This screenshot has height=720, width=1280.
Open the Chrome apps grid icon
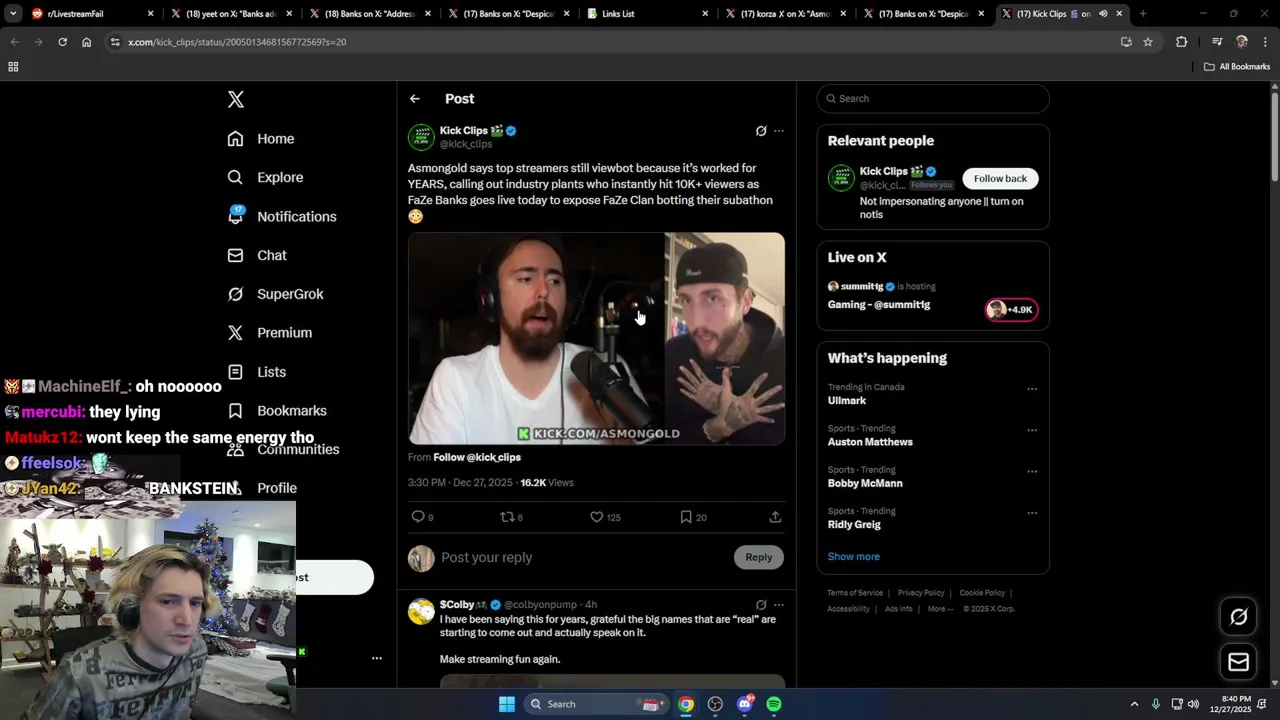click(x=13, y=67)
